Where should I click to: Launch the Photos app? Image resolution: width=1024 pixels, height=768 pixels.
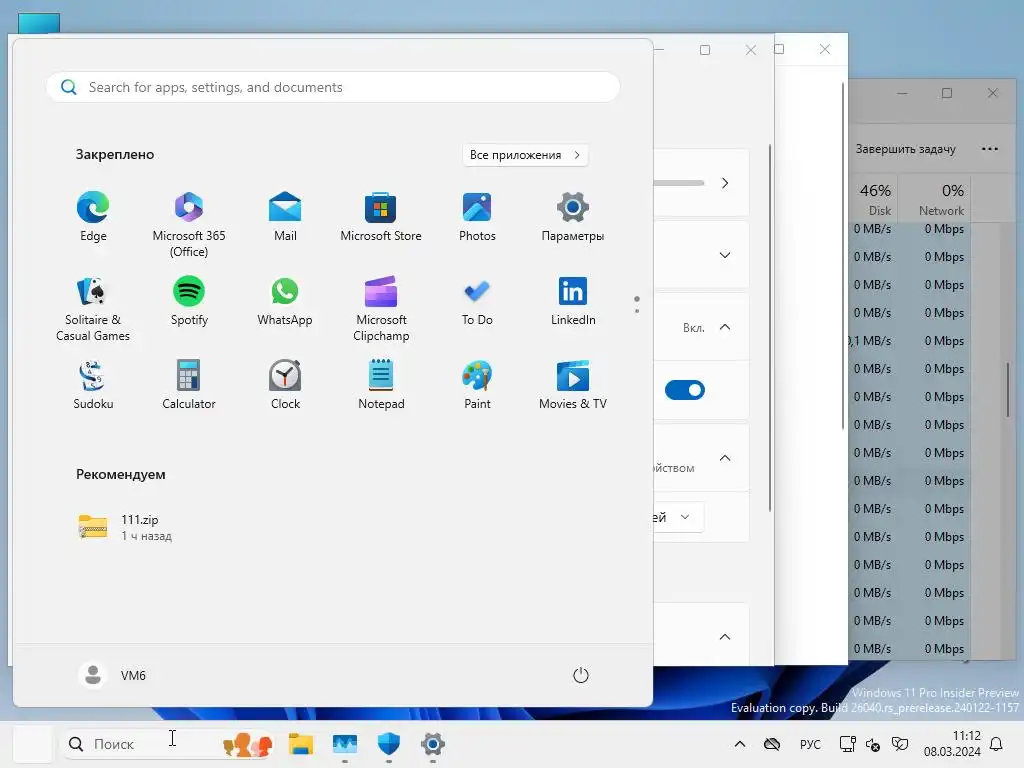coord(477,217)
